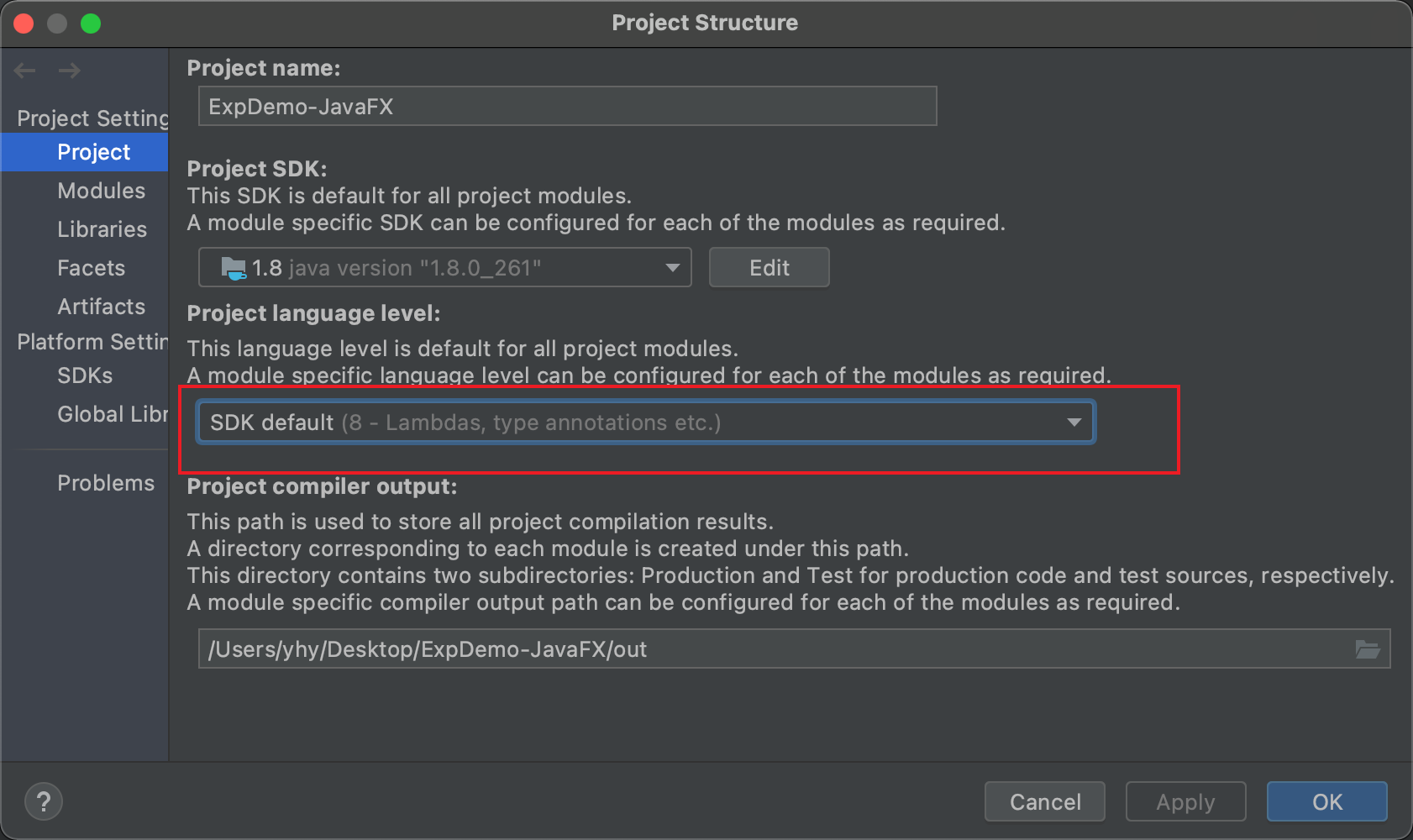Image resolution: width=1413 pixels, height=840 pixels.
Task: Click the JDK folder icon in SDK selector
Action: point(233,268)
